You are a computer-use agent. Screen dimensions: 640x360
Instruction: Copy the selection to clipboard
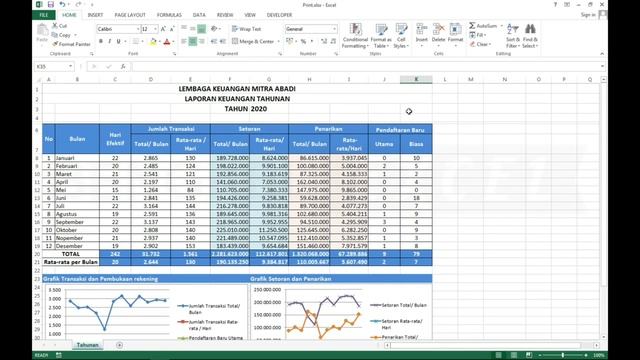(x=62, y=35)
